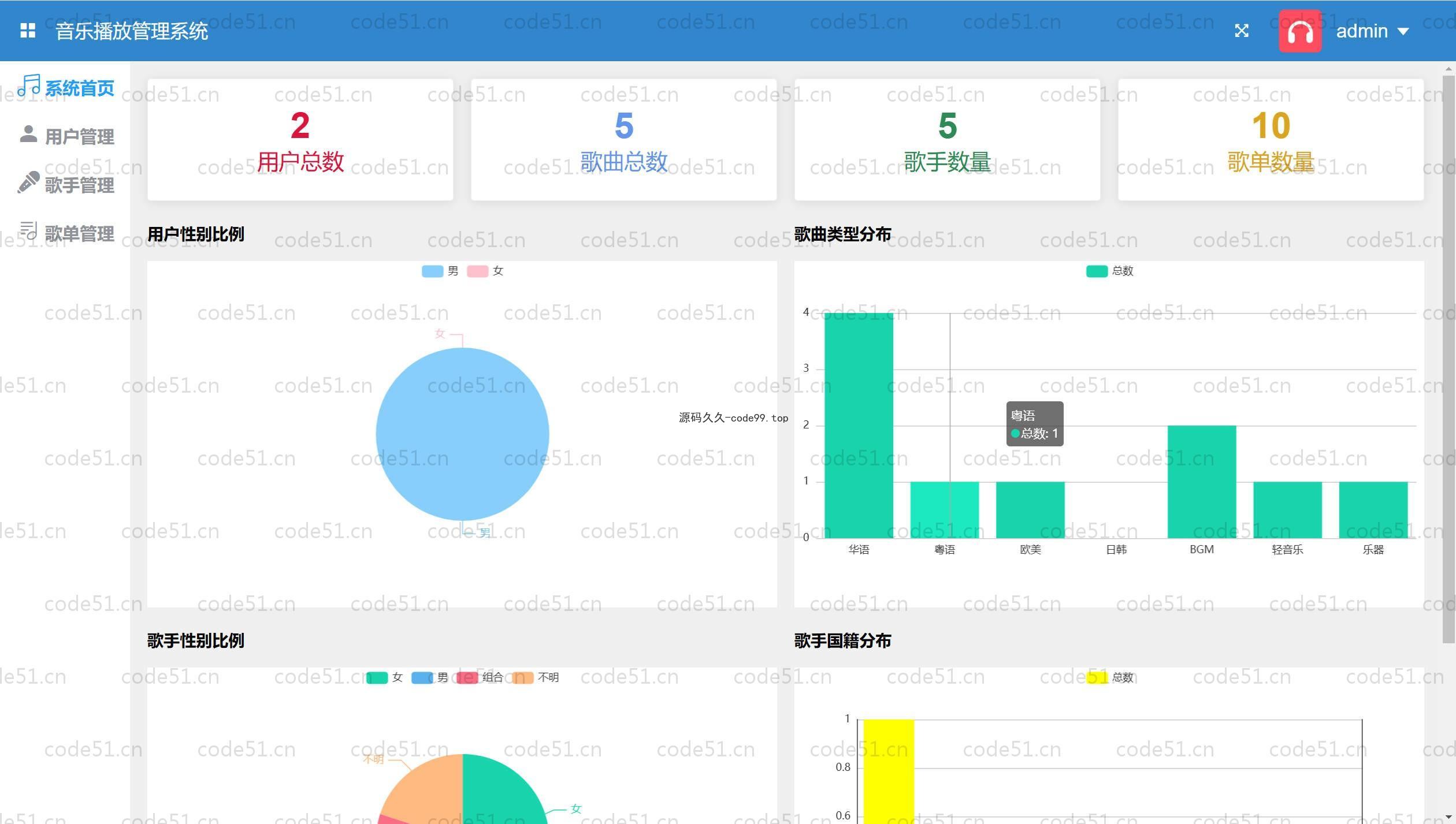Click the 华语 axis label
This screenshot has height=824, width=1456.
click(x=859, y=550)
